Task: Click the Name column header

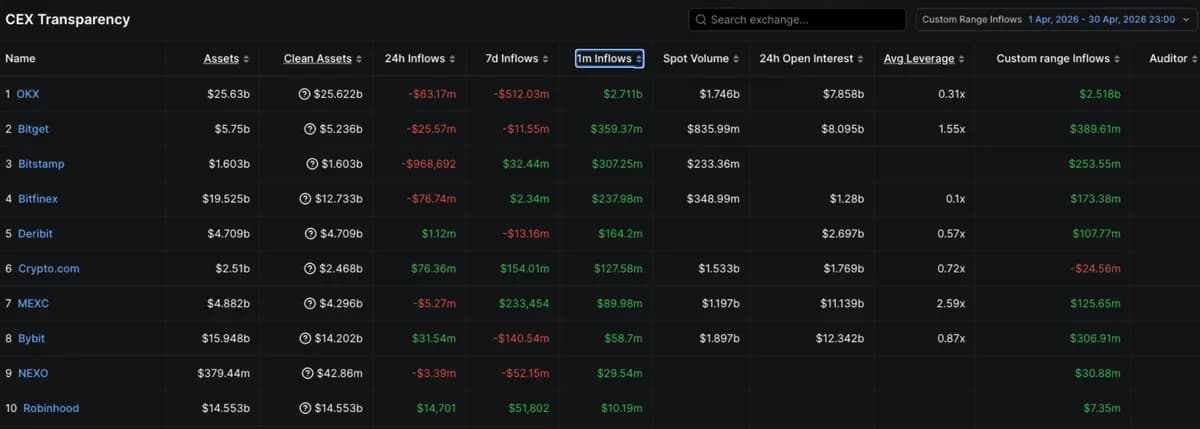Action: click(x=20, y=59)
